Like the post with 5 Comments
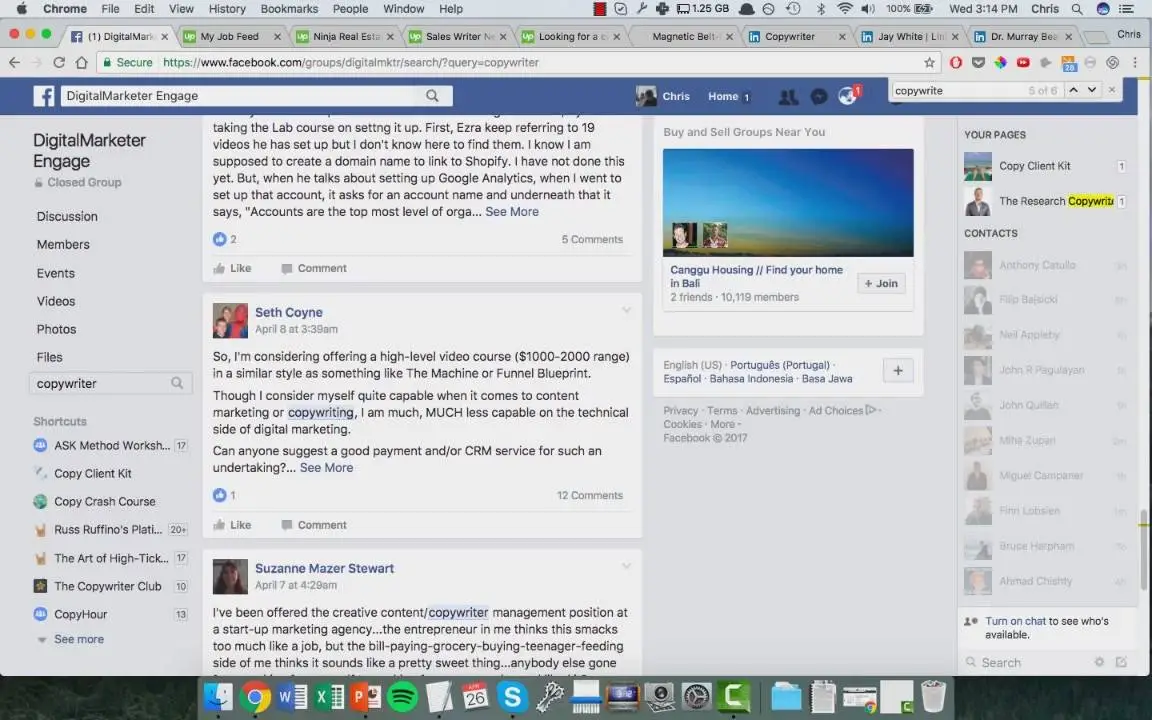The width and height of the screenshot is (1152, 720). pos(232,268)
